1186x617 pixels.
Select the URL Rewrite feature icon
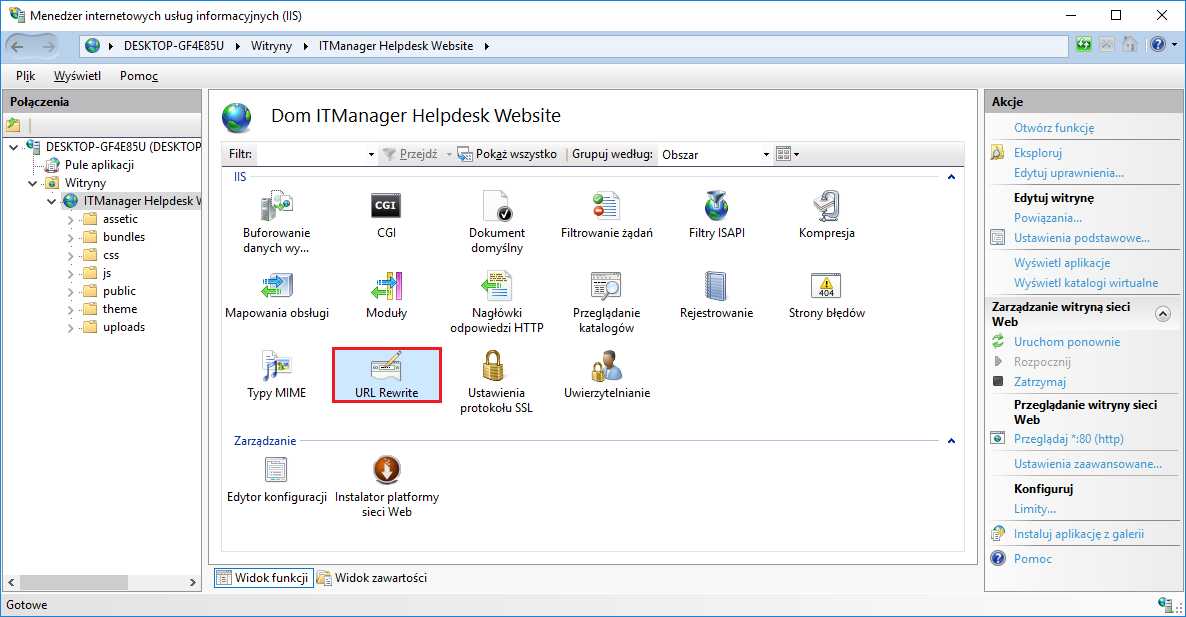pos(387,366)
